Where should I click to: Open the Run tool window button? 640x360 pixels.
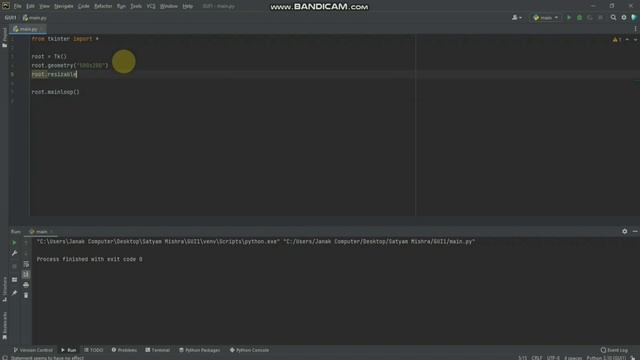(x=69, y=350)
